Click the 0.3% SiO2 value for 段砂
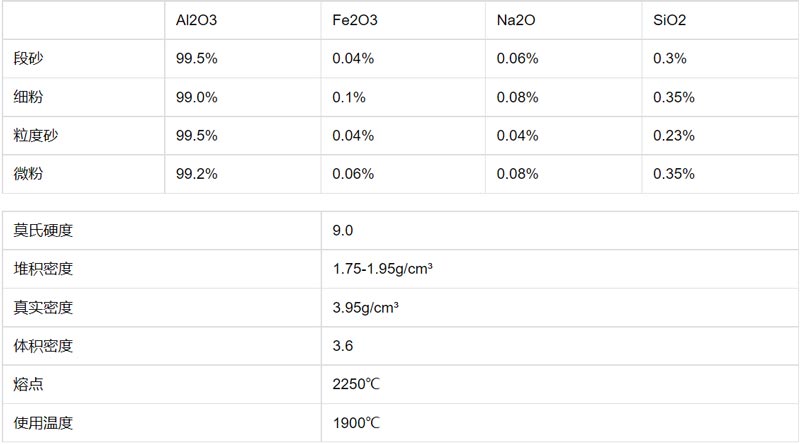Image resolution: width=800 pixels, height=444 pixels. click(669, 59)
